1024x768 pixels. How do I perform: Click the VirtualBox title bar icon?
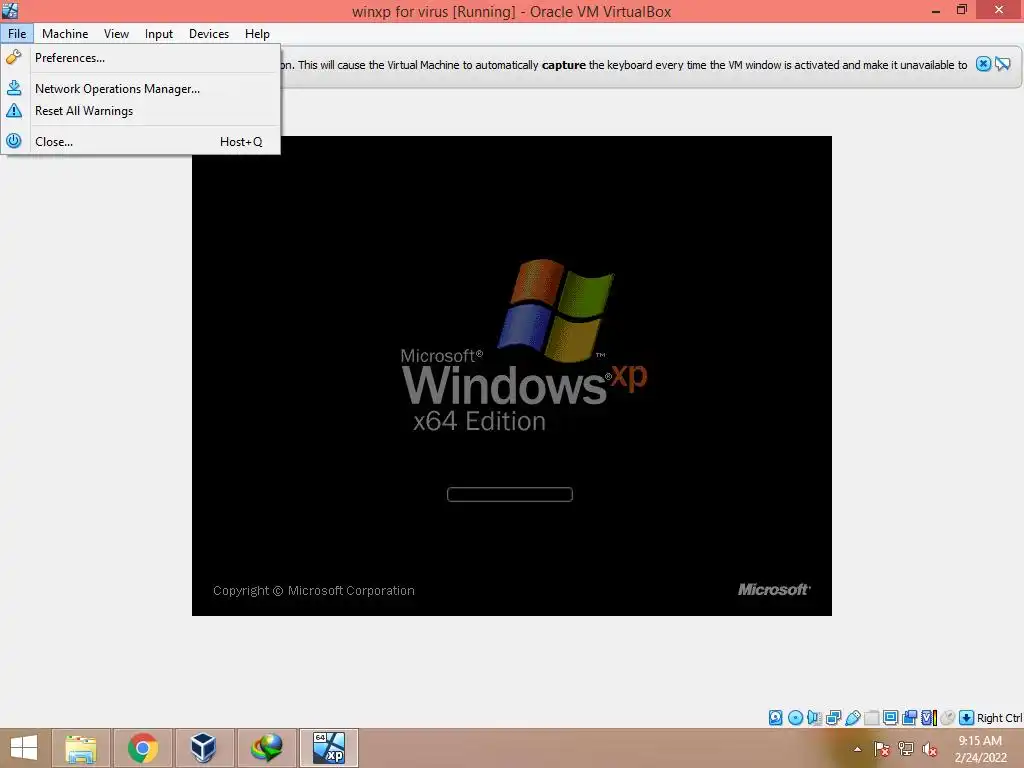coord(10,10)
